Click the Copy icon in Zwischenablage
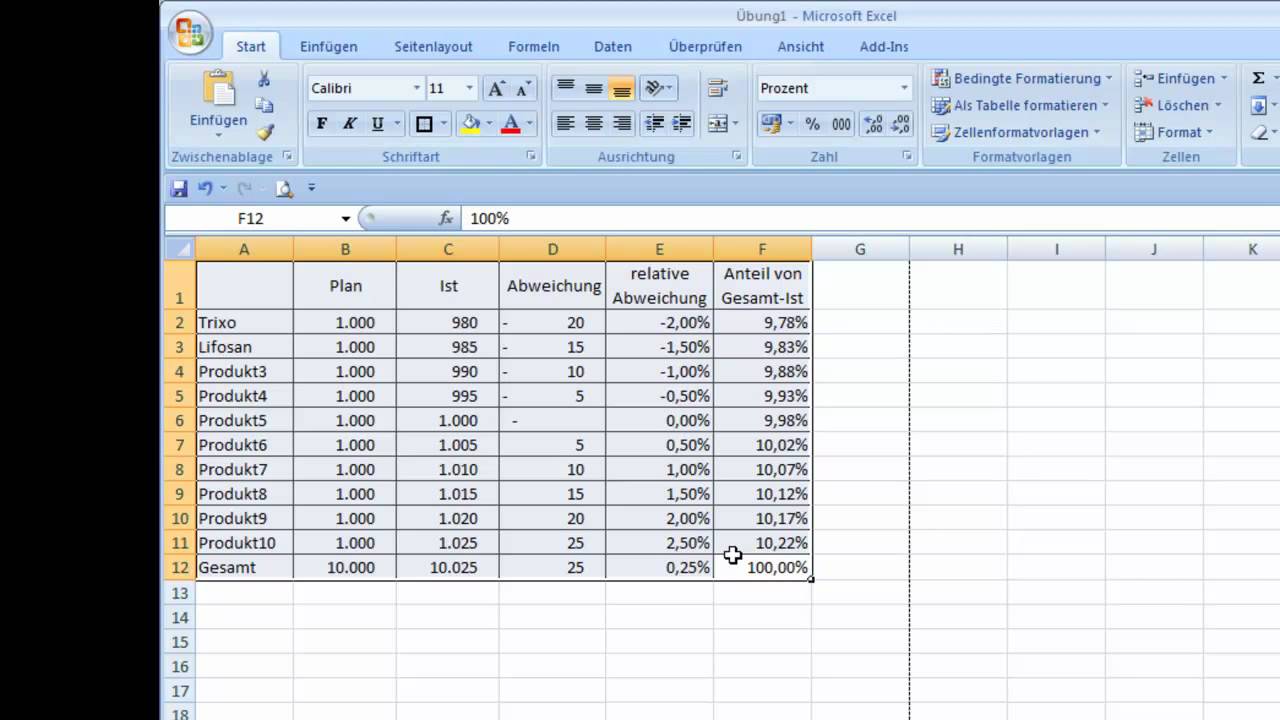 tap(265, 105)
